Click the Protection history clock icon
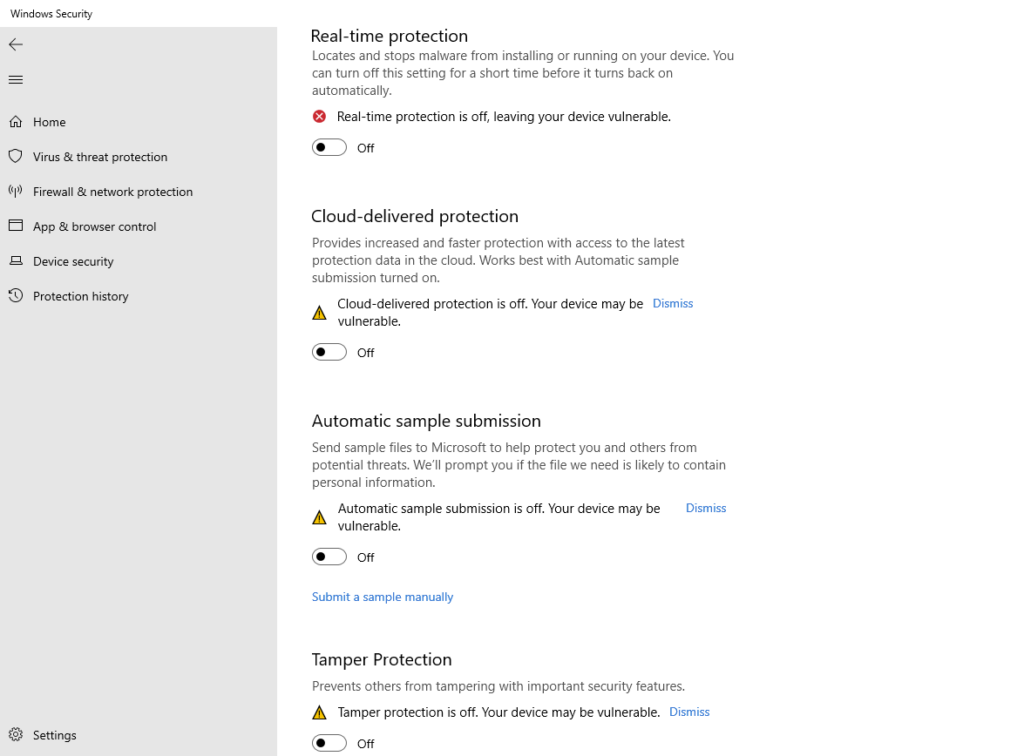The image size is (1024, 756). point(16,296)
